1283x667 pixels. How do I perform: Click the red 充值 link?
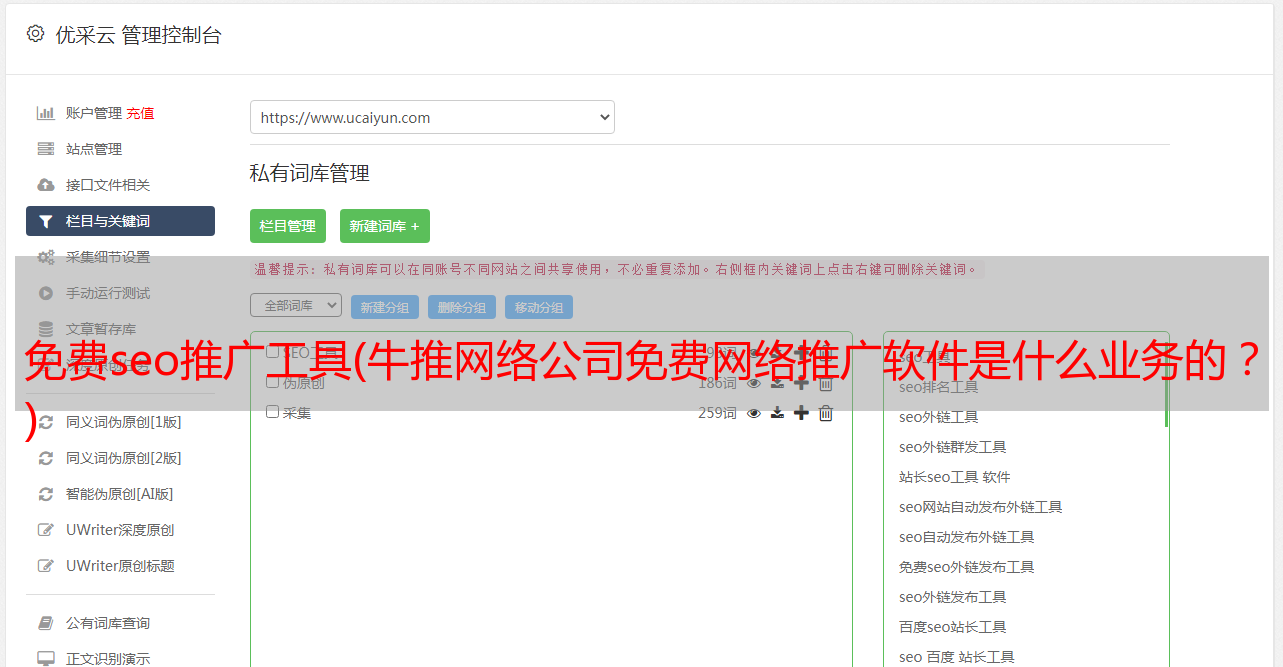click(x=140, y=113)
